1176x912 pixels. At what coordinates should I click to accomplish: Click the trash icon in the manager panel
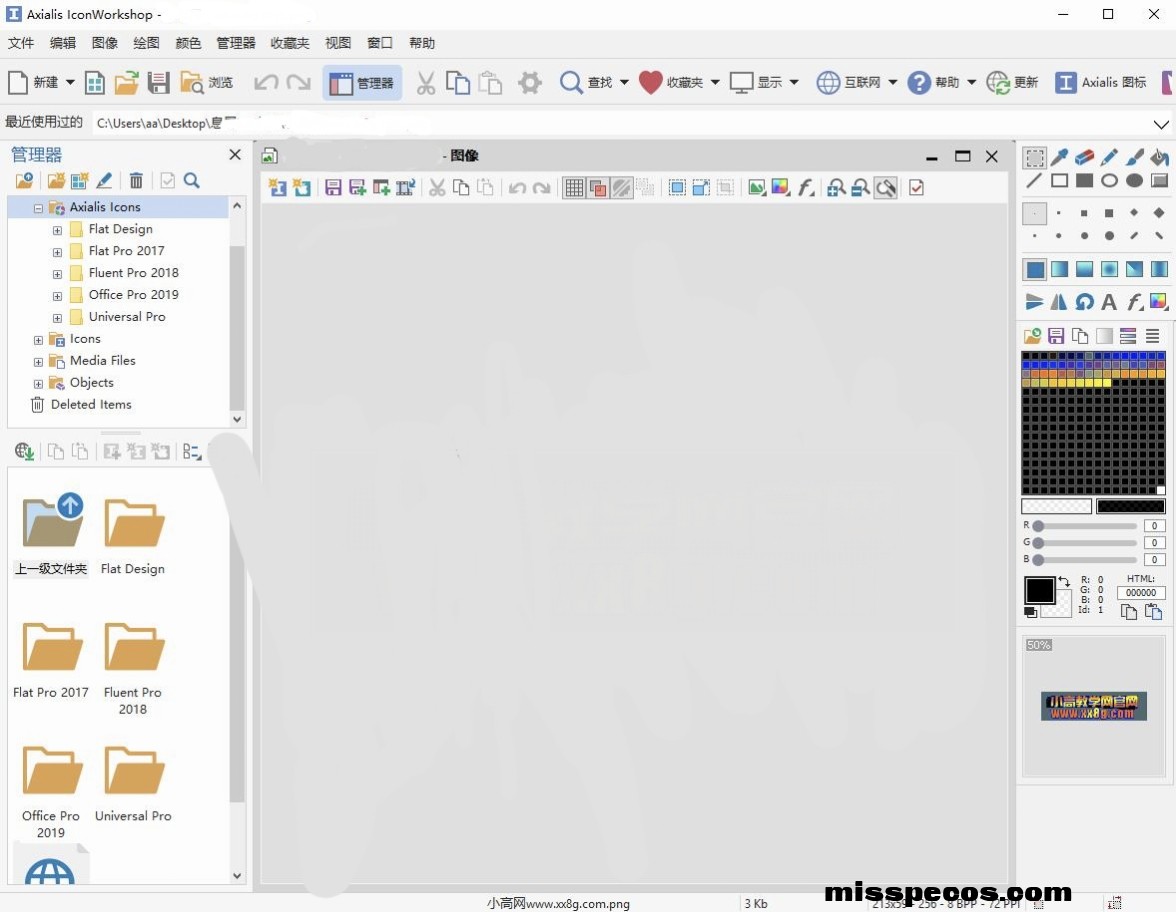click(x=136, y=181)
